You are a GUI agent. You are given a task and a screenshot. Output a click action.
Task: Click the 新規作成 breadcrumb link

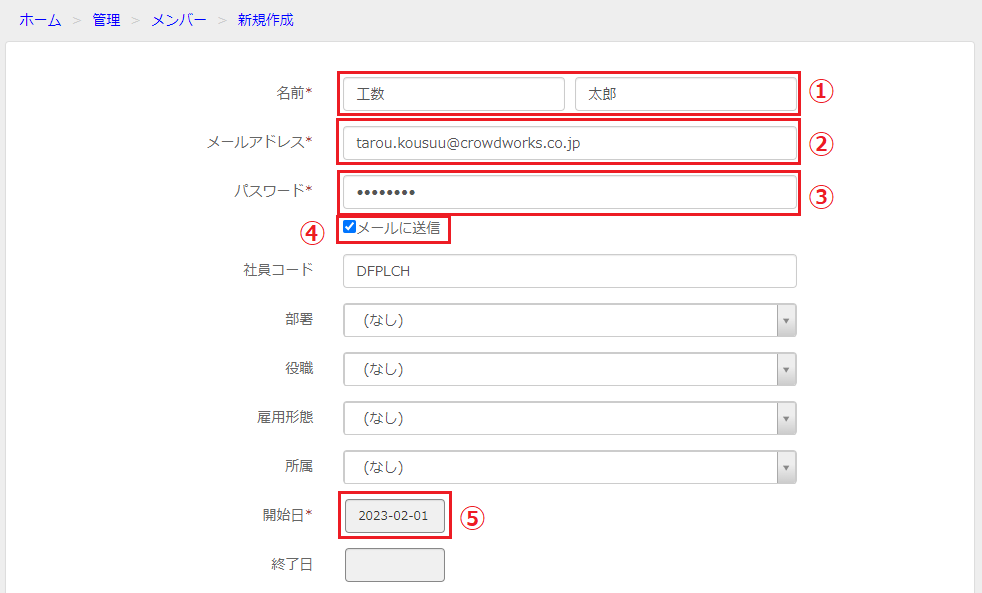click(266, 20)
